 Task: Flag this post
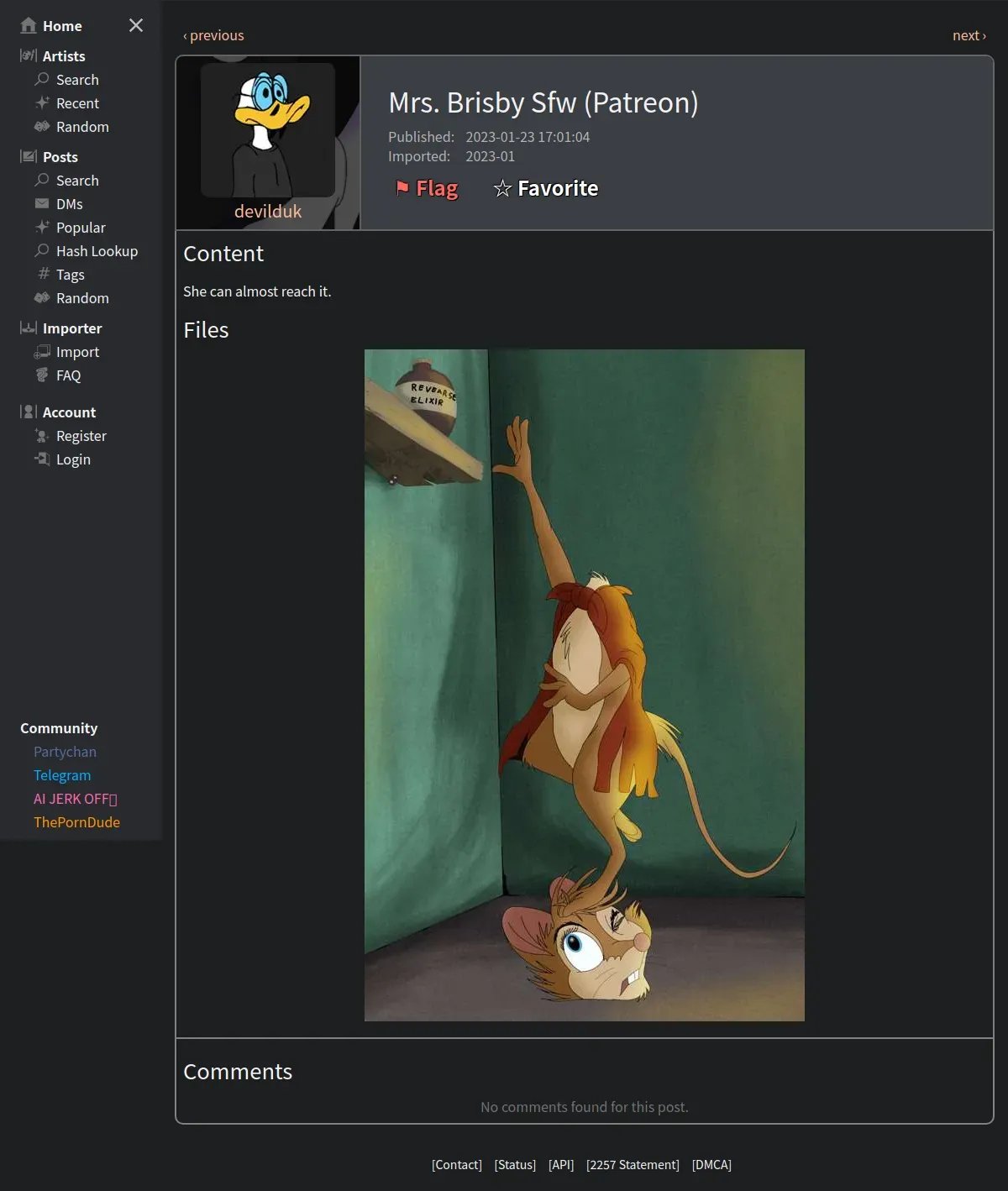427,188
